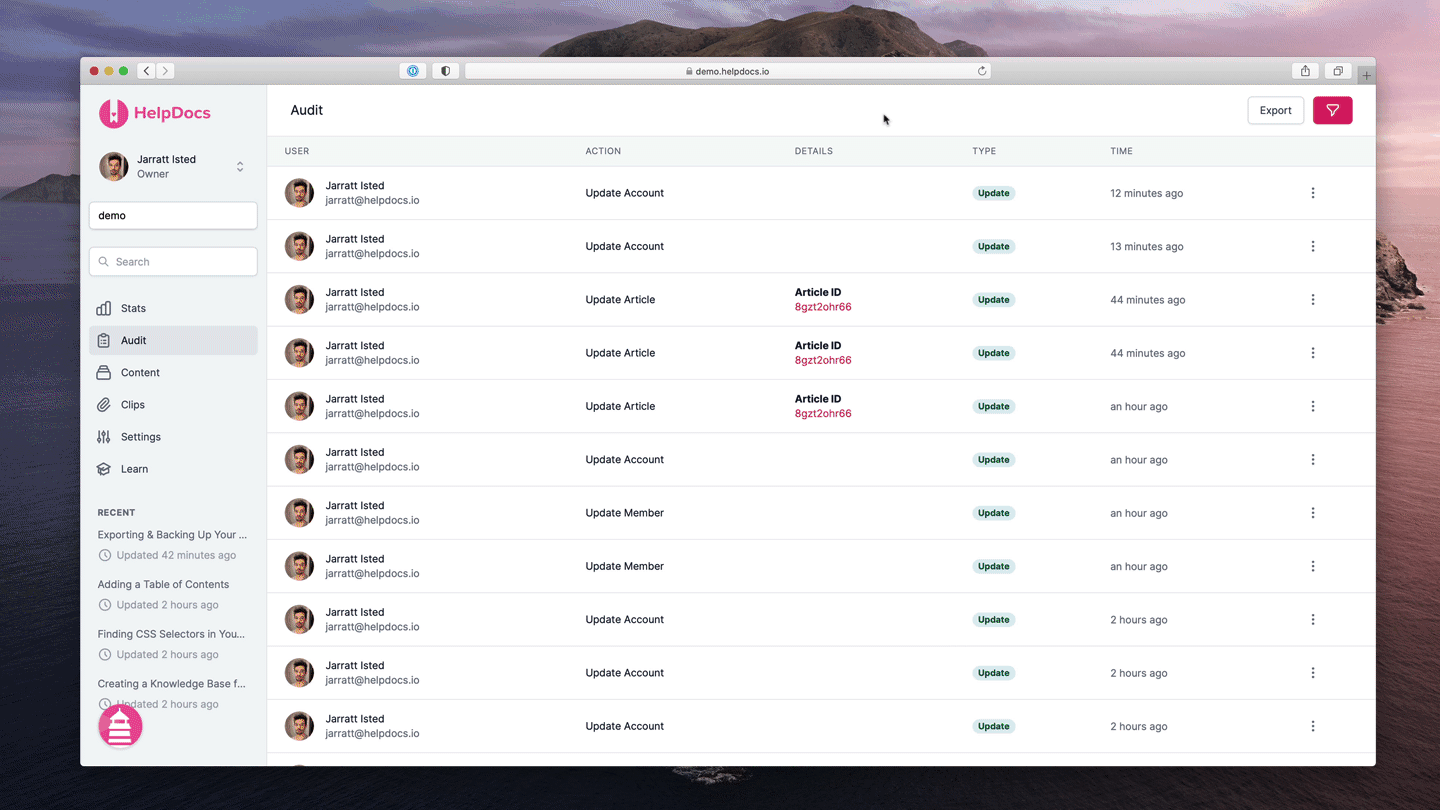Open recent article Creating a Knowledge Base
The image size is (1440, 810).
pyautogui.click(x=171, y=683)
